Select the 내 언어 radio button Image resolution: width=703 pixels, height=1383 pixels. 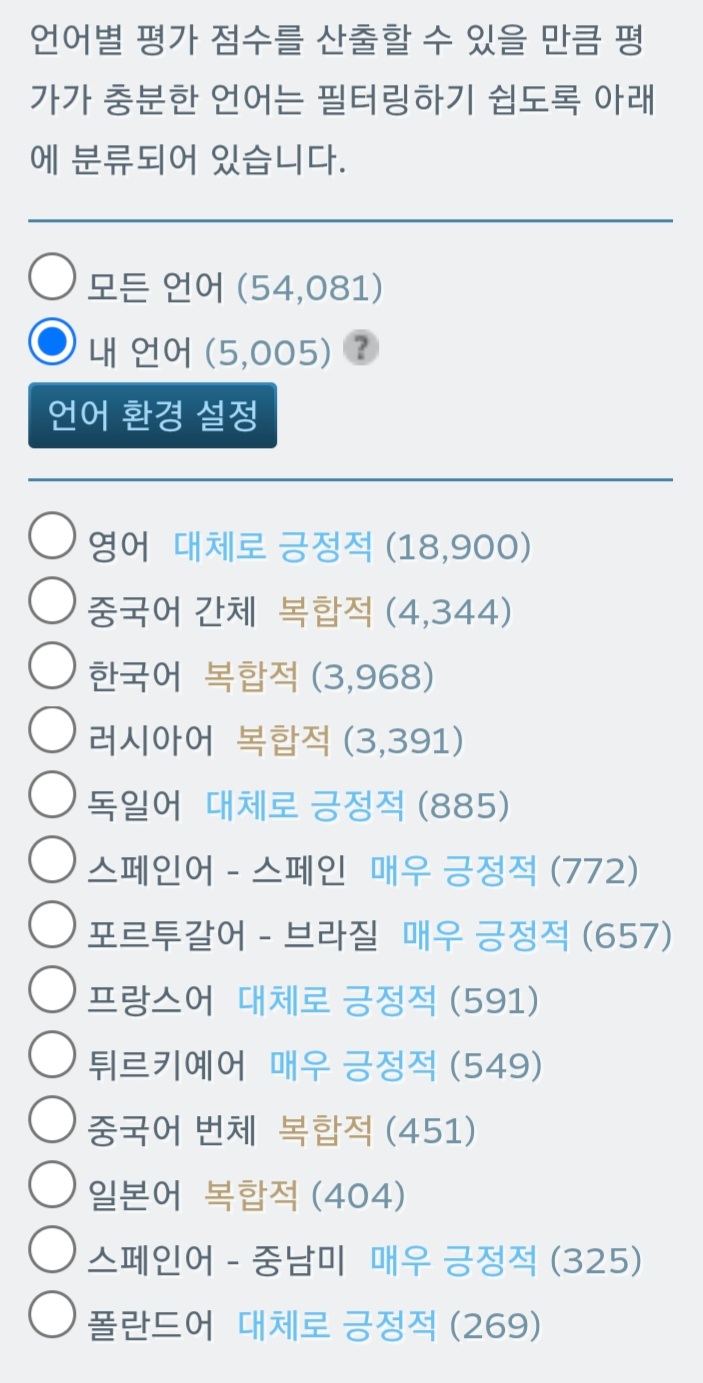click(x=53, y=341)
